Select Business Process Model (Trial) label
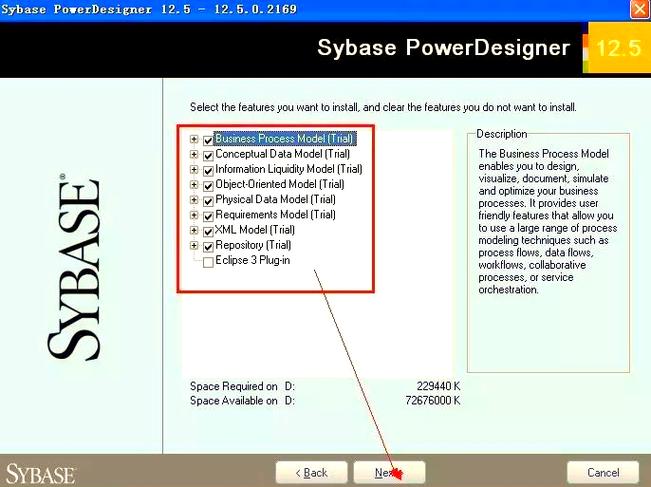651x487 pixels. pyautogui.click(x=284, y=139)
